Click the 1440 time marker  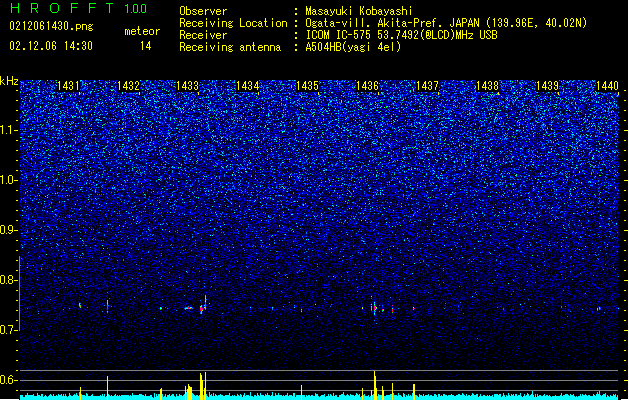coord(607,85)
